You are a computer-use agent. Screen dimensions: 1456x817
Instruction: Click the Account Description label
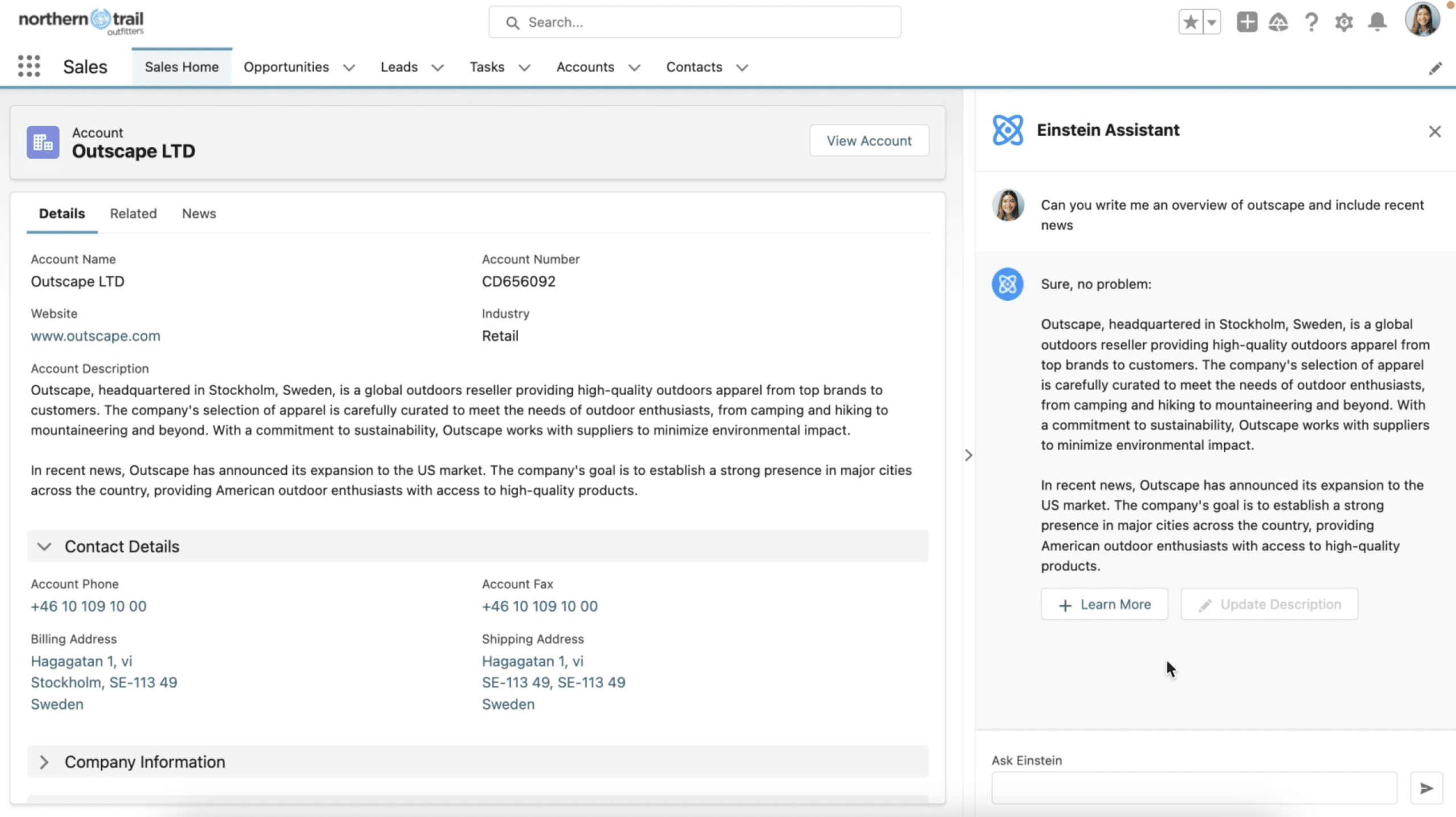click(89, 368)
